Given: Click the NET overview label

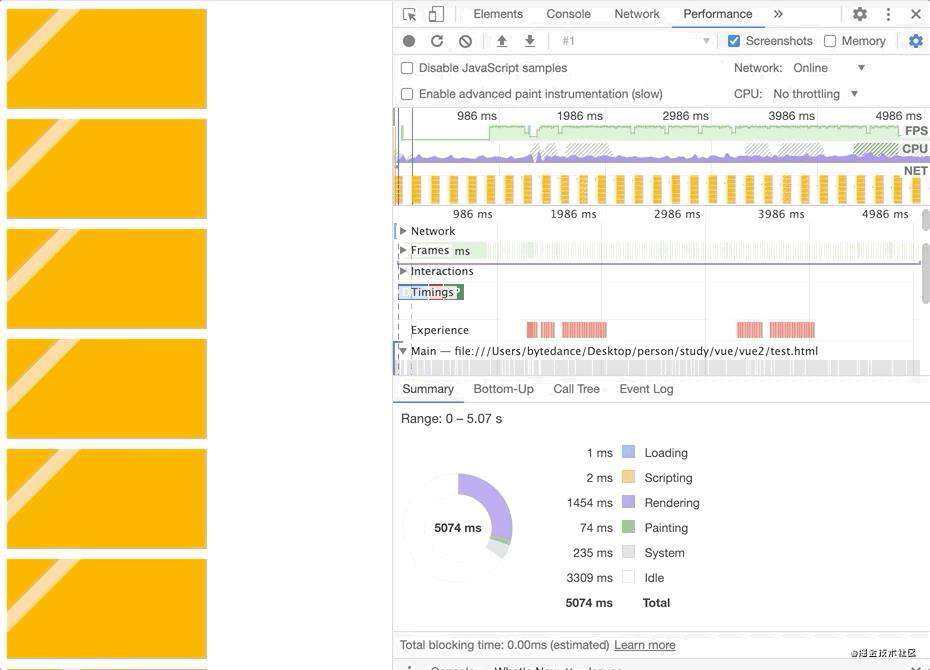Looking at the screenshot, I should click(915, 171).
